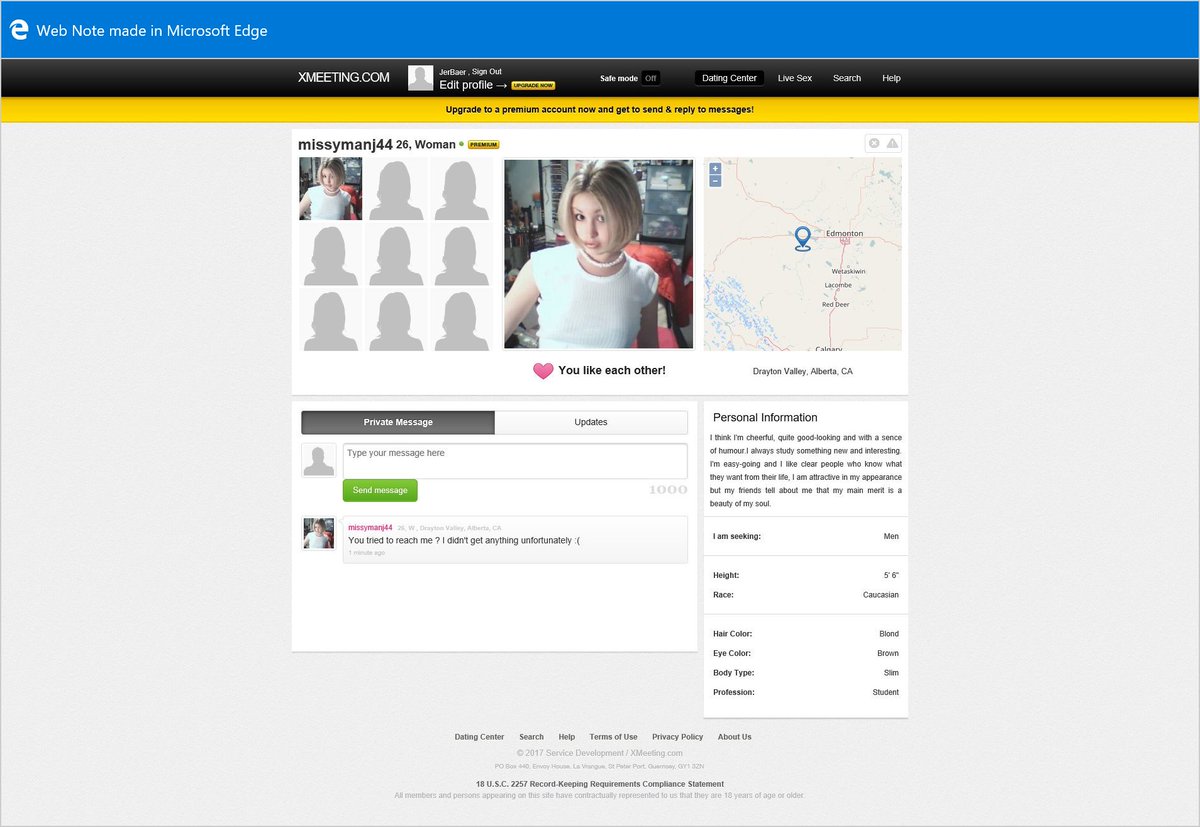1200x827 pixels.
Task: Open the 18 U.S.C. 2257 compliance statement
Action: click(x=600, y=784)
